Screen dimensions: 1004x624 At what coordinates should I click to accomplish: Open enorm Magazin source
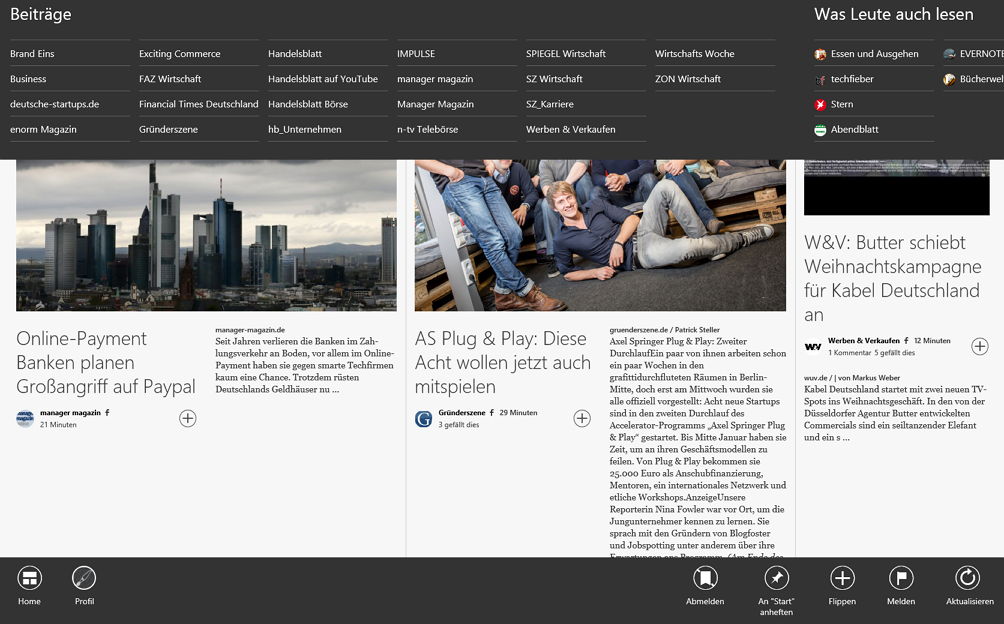coord(43,129)
